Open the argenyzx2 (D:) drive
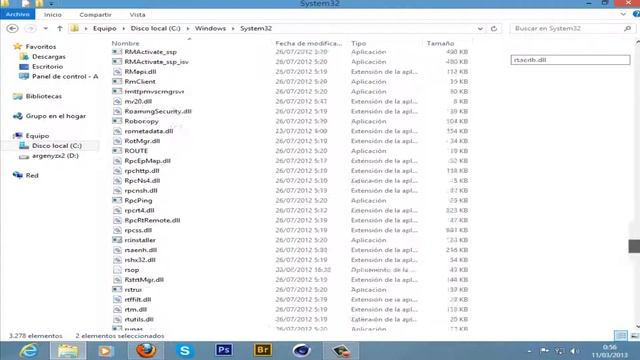The height and width of the screenshot is (360, 640). [x=55, y=156]
